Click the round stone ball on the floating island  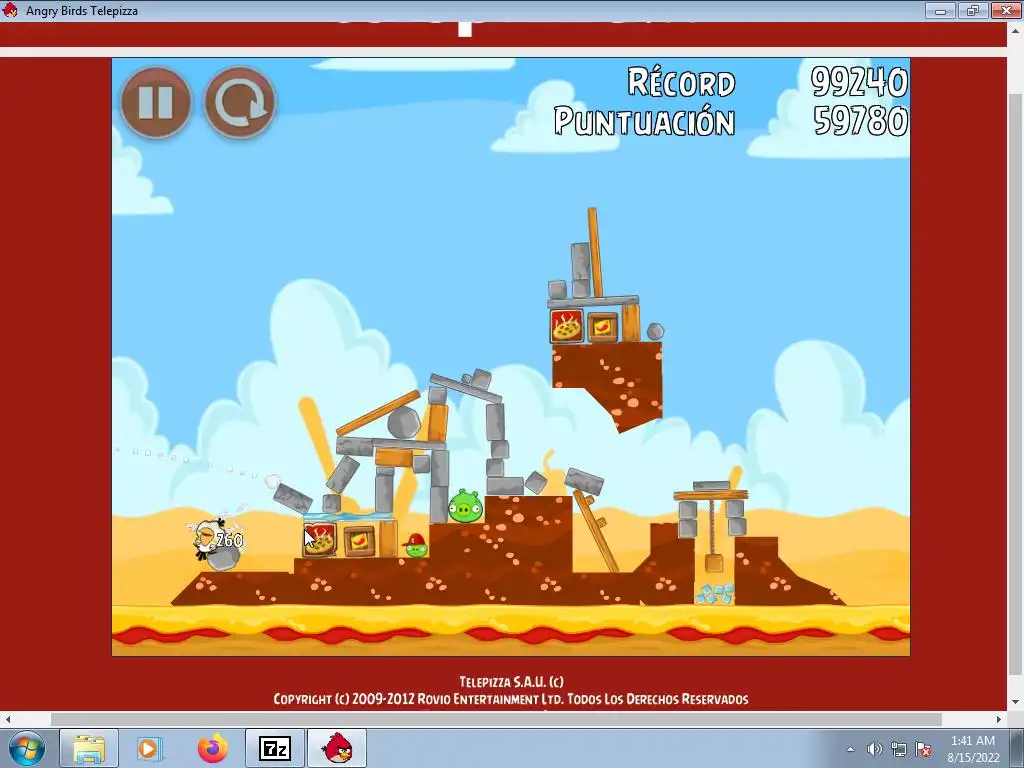pyautogui.click(x=655, y=332)
